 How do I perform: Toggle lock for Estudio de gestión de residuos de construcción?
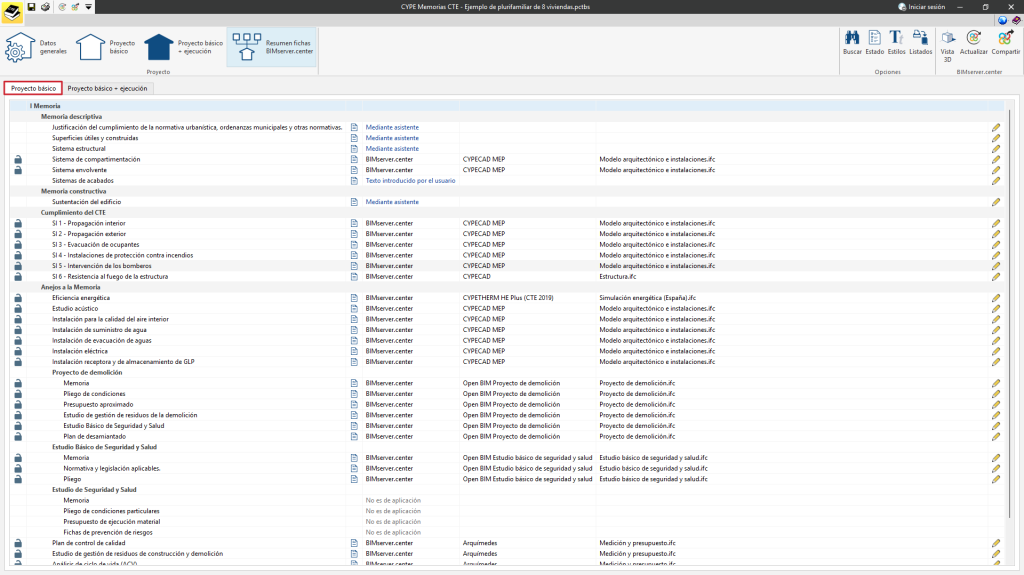pos(18,553)
